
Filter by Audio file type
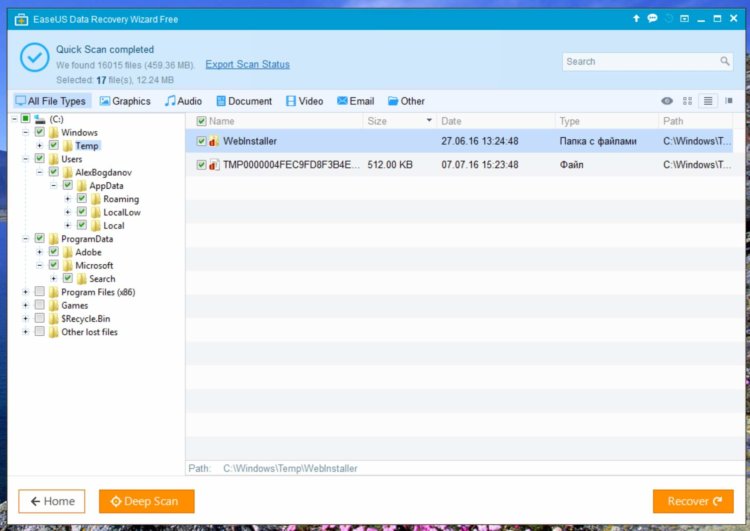click(183, 101)
